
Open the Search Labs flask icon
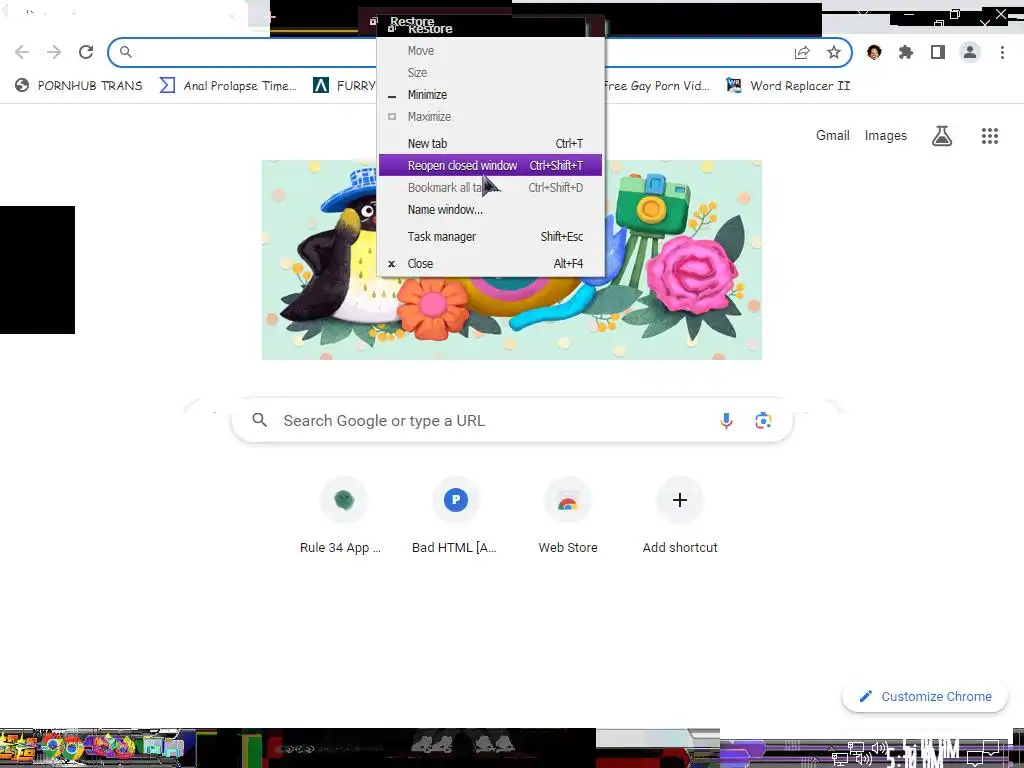tap(942, 136)
